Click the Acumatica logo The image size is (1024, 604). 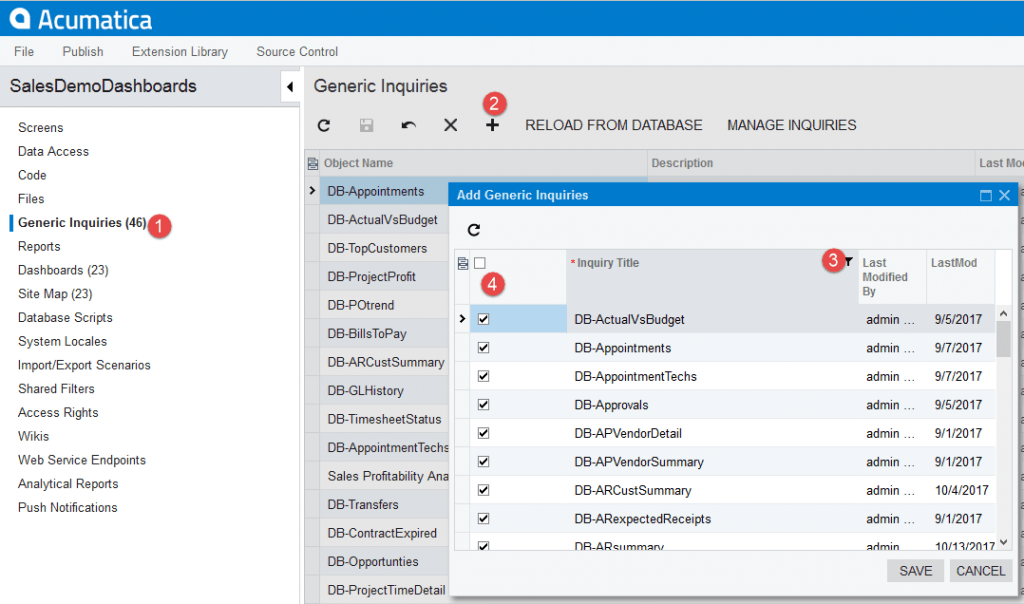[80, 19]
